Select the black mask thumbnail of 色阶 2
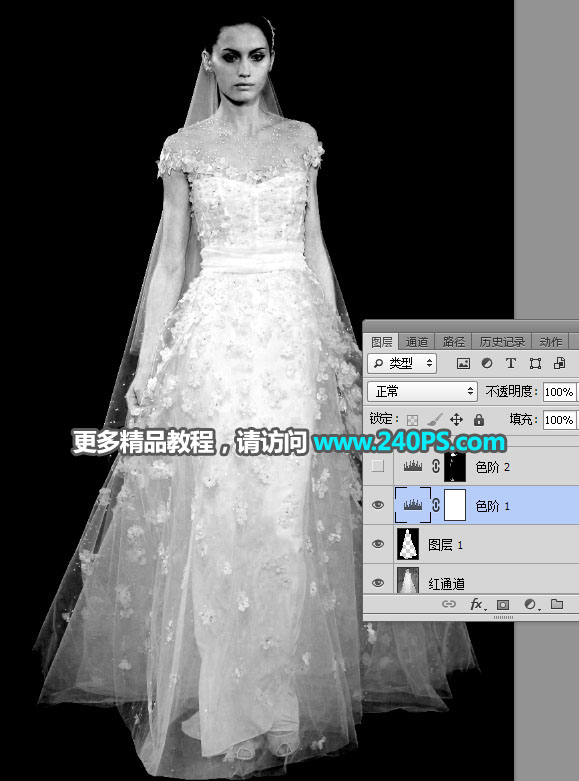579x781 pixels. (x=455, y=466)
